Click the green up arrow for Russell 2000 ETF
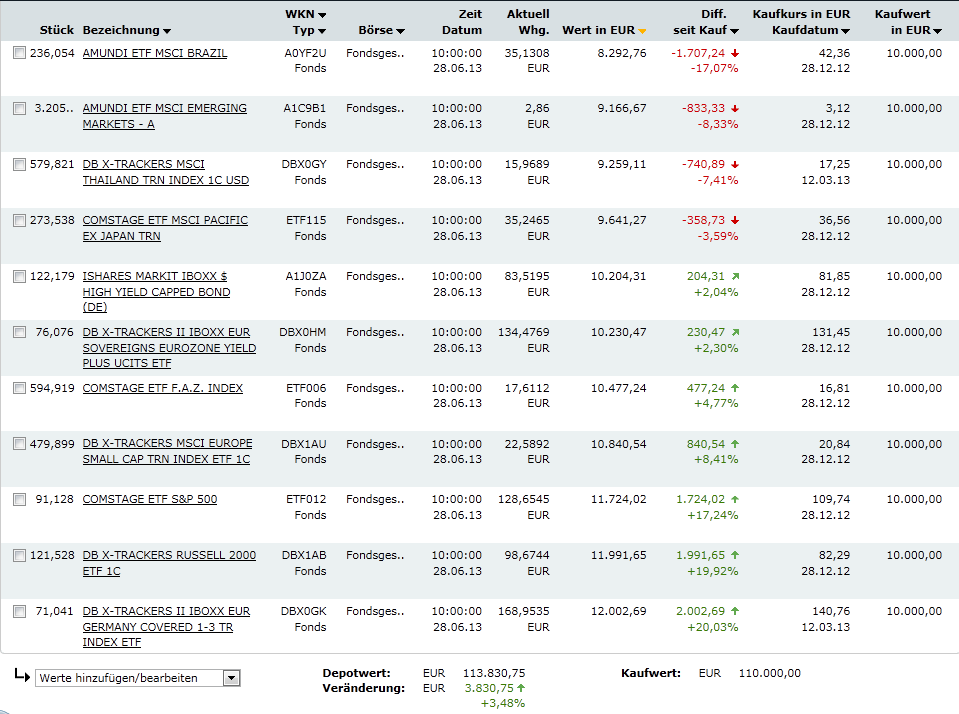The height and width of the screenshot is (714, 959). (735, 555)
